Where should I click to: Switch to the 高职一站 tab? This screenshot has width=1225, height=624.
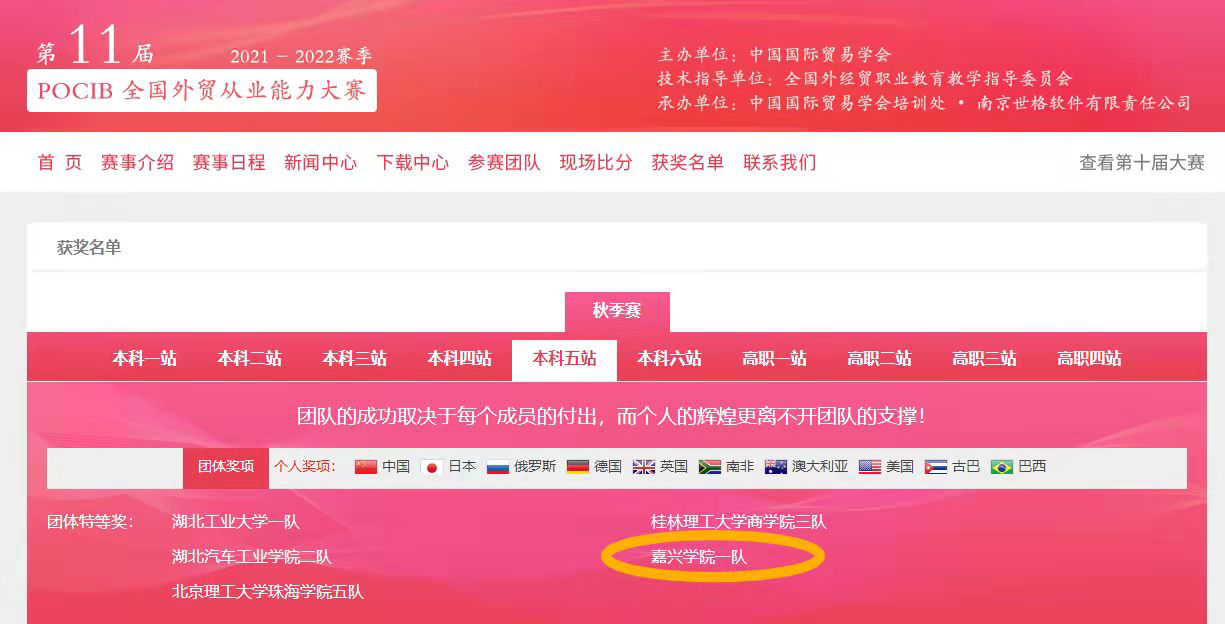coord(774,359)
